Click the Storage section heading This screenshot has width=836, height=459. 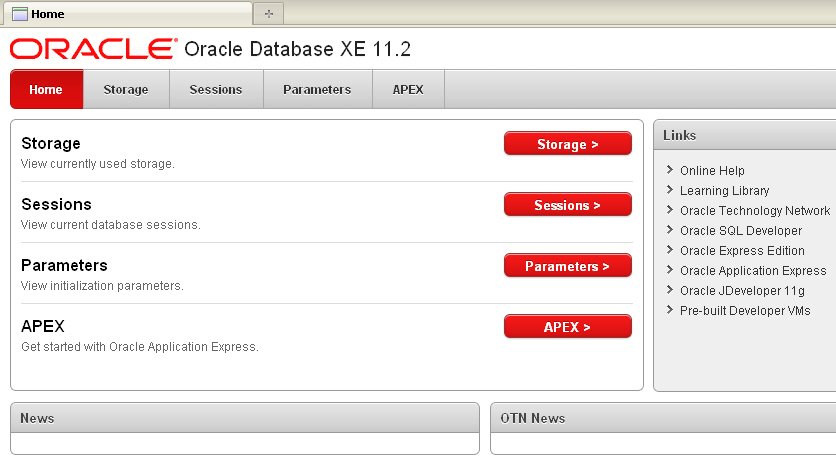(51, 143)
